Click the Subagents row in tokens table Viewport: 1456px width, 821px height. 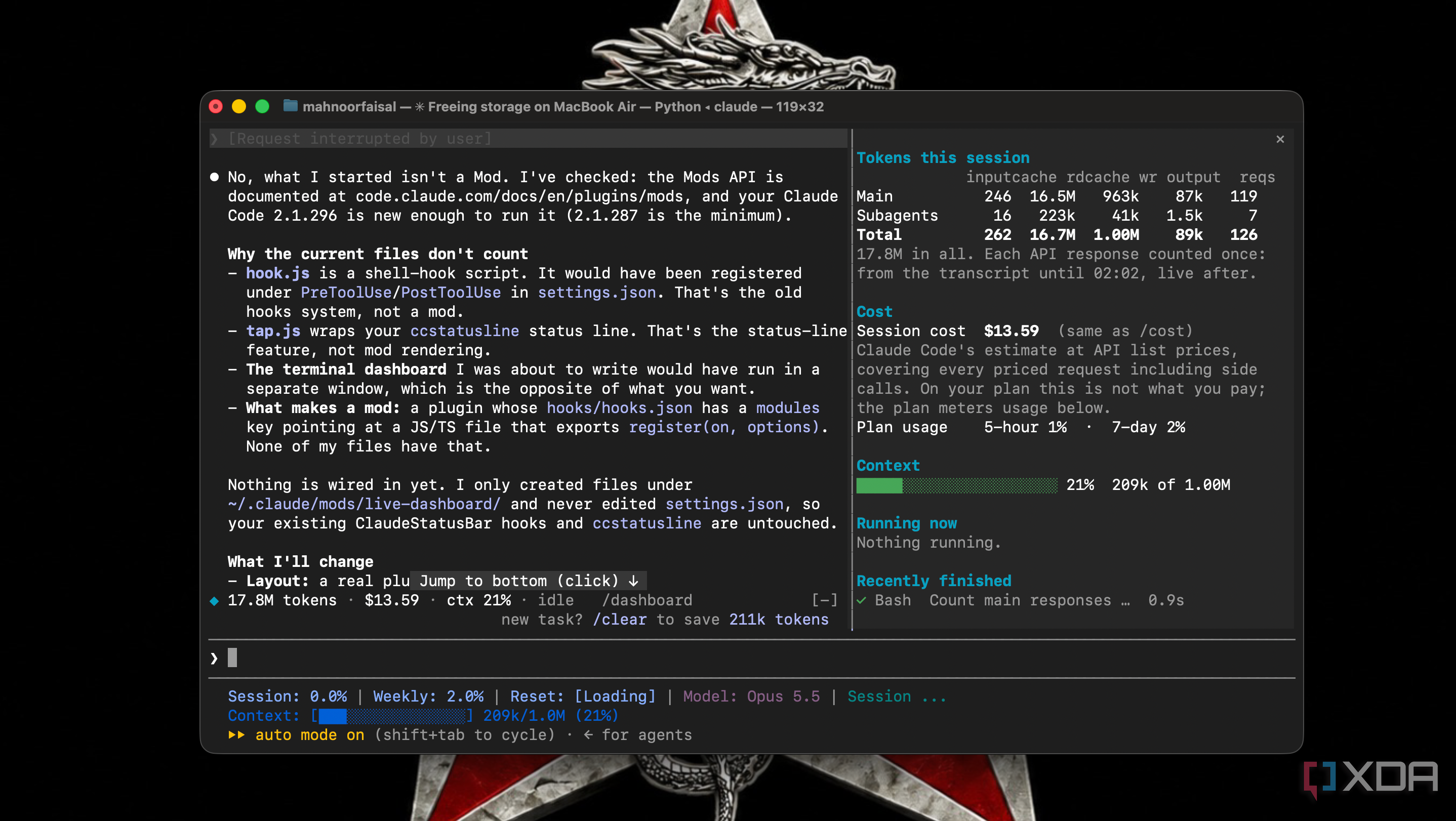1057,216
